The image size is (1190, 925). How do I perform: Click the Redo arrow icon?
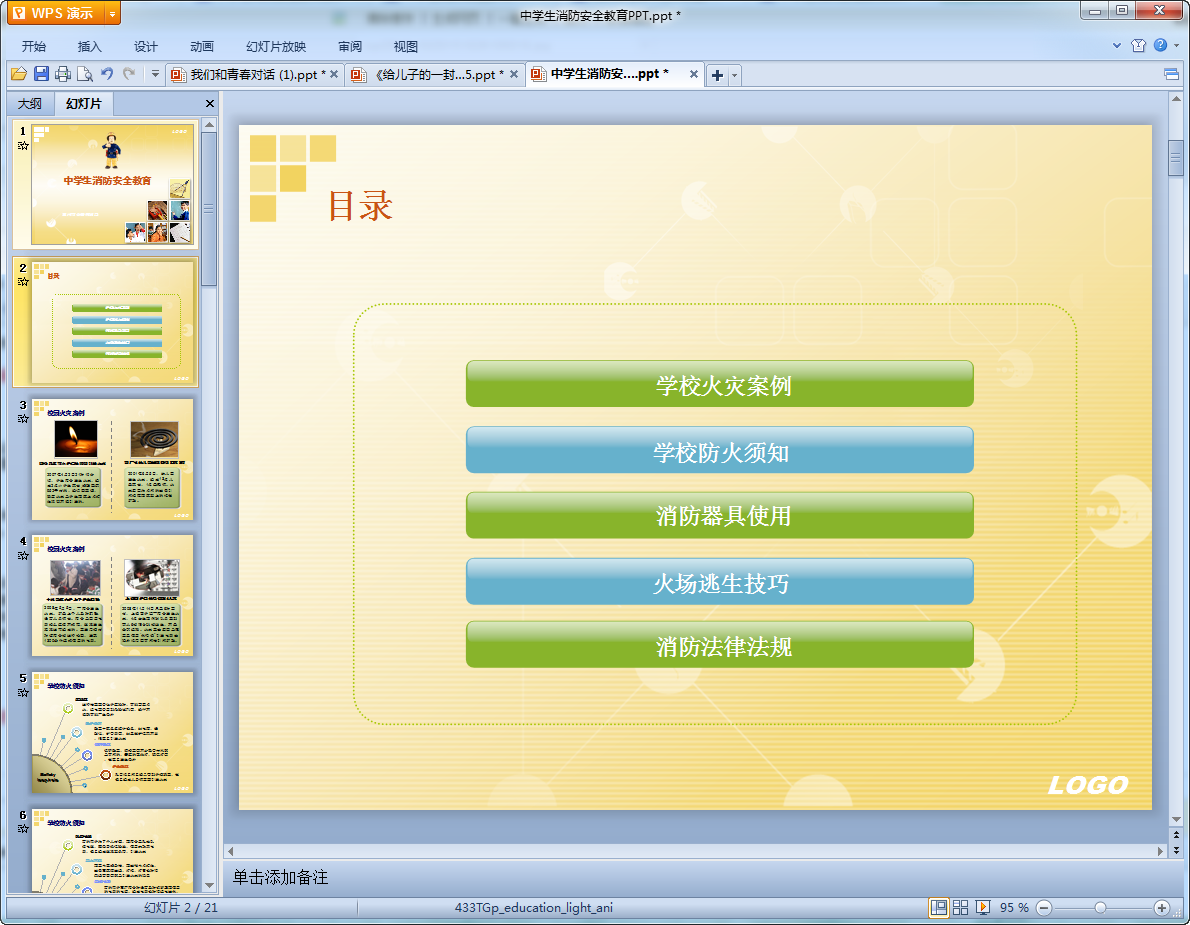(x=129, y=74)
